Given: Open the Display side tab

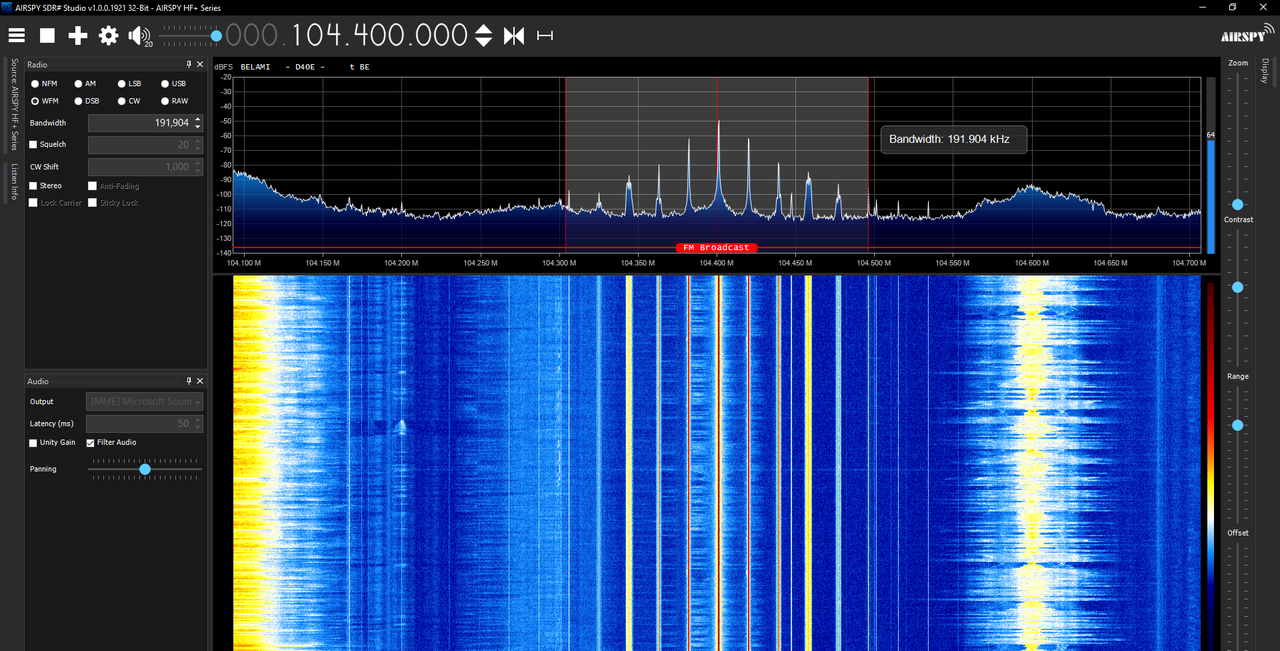Looking at the screenshot, I should click(1265, 72).
